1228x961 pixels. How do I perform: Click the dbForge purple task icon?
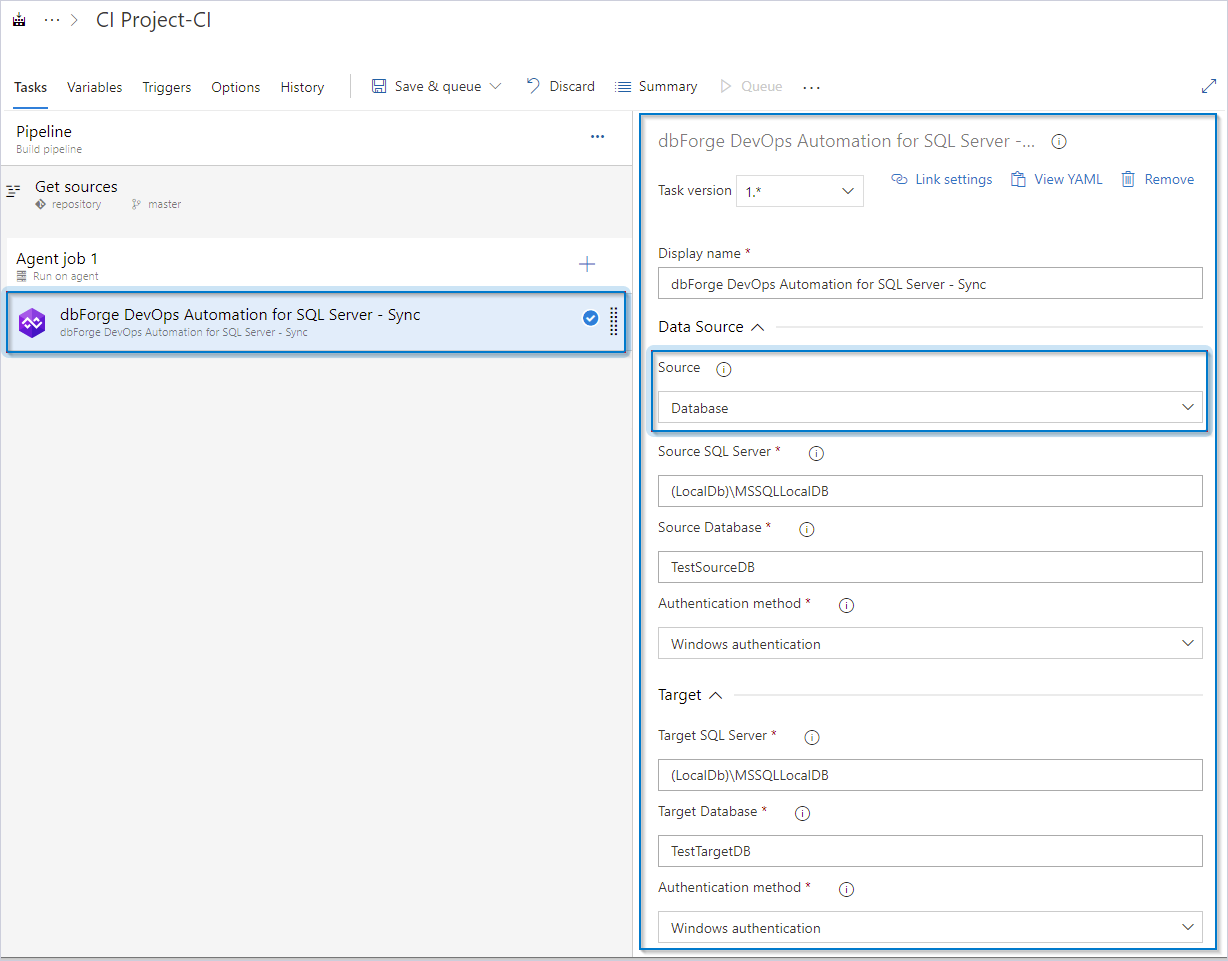click(x=32, y=322)
